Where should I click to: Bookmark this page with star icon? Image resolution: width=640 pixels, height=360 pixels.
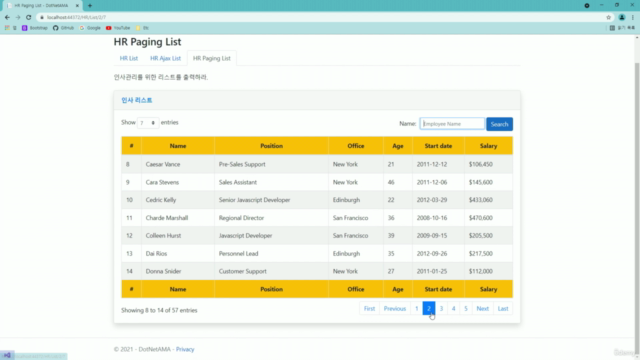point(609,17)
